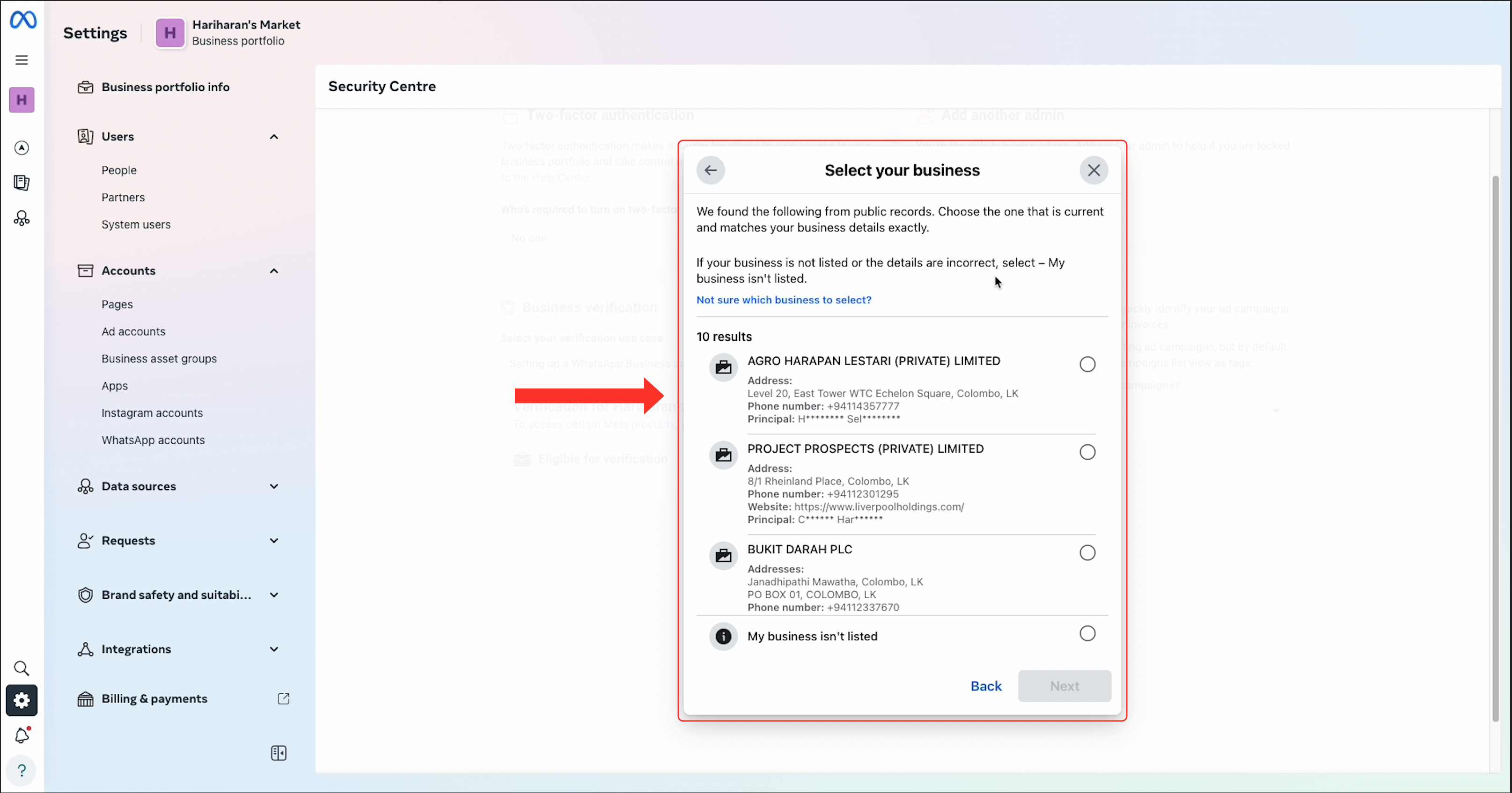
Task: Click the PROJECT PROSPECTS (PRIVATE) LIMITED name
Action: coord(866,449)
